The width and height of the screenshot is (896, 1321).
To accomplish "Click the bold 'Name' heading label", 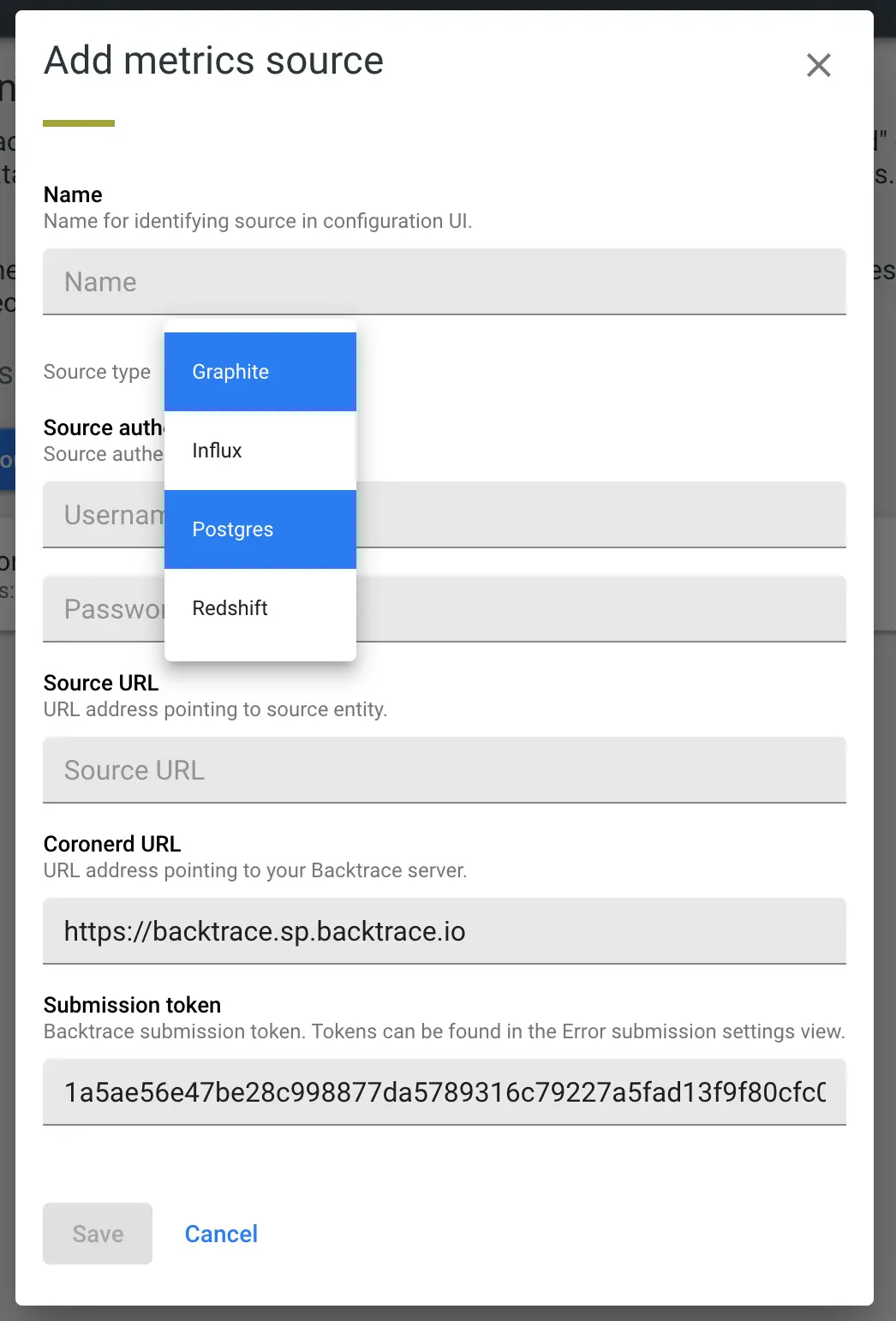I will tap(73, 194).
